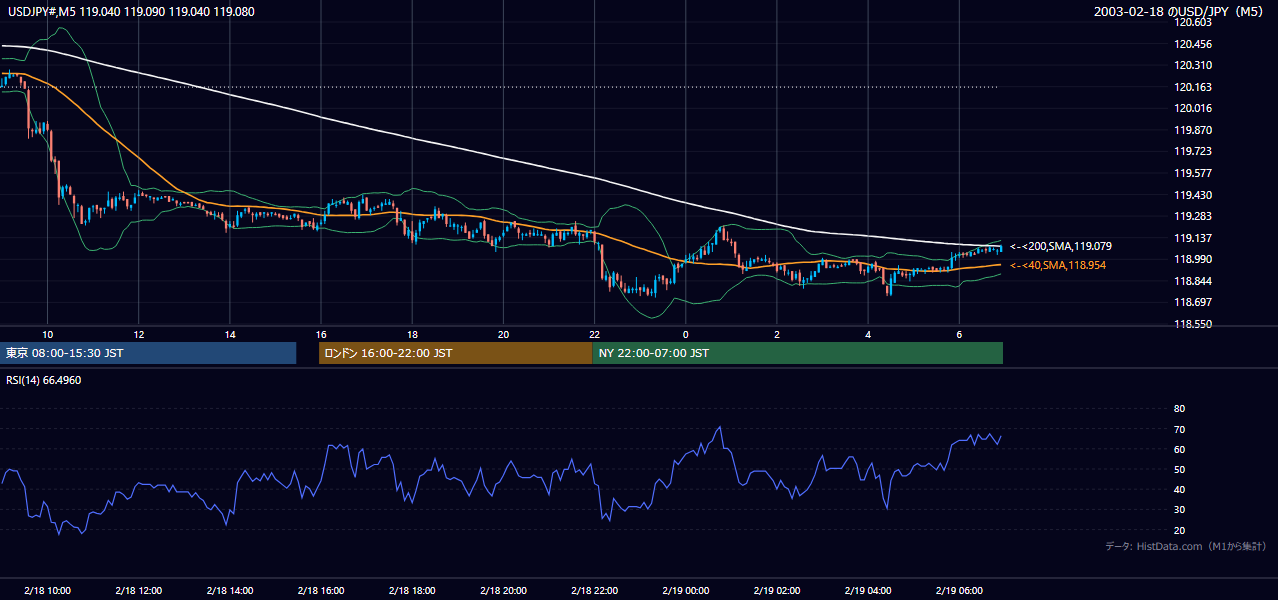1278x600 pixels.
Task: Click RSI scale value 40
Action: coord(1179,489)
